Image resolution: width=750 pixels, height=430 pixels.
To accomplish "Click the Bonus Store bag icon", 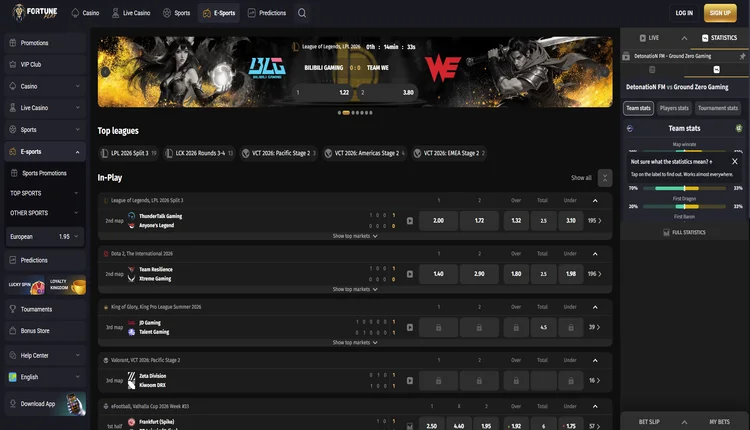I will pos(13,331).
